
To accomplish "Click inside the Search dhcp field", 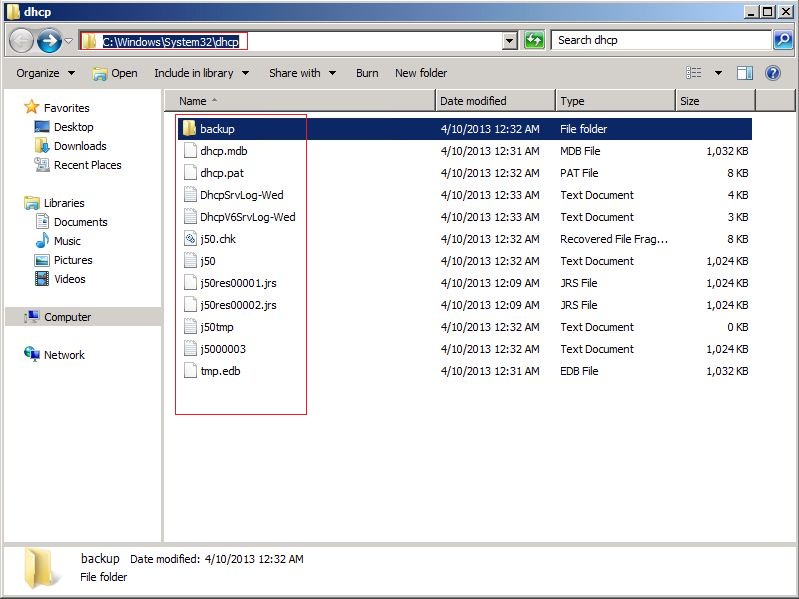I will tap(660, 40).
